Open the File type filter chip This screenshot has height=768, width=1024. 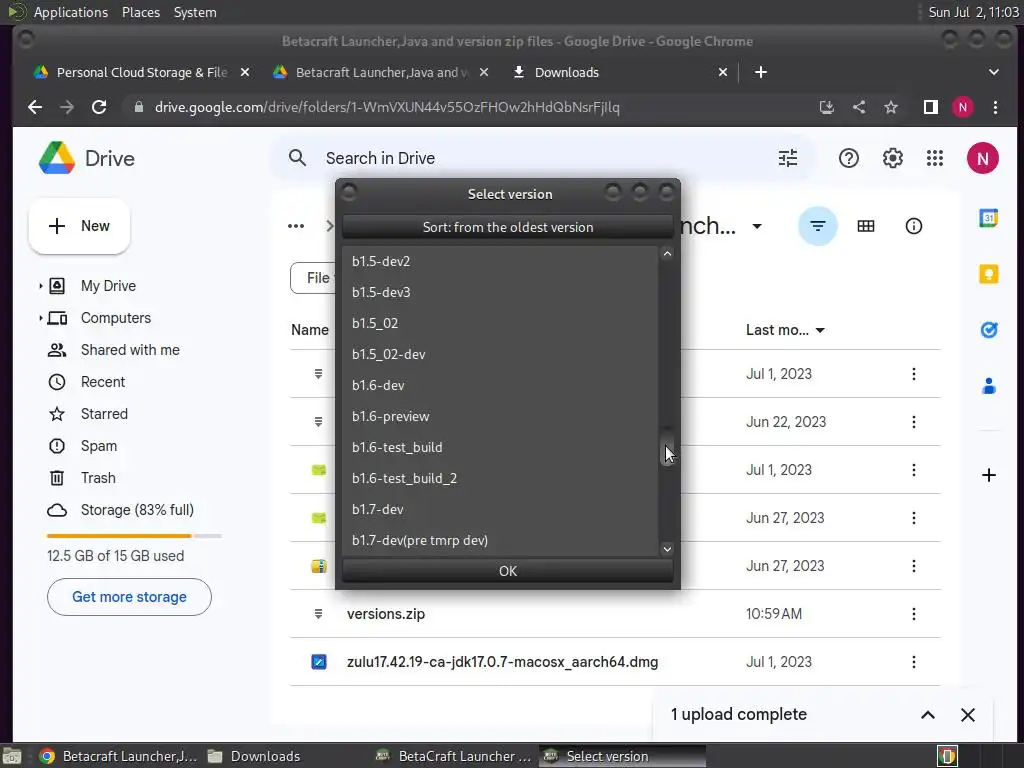[x=313, y=278]
